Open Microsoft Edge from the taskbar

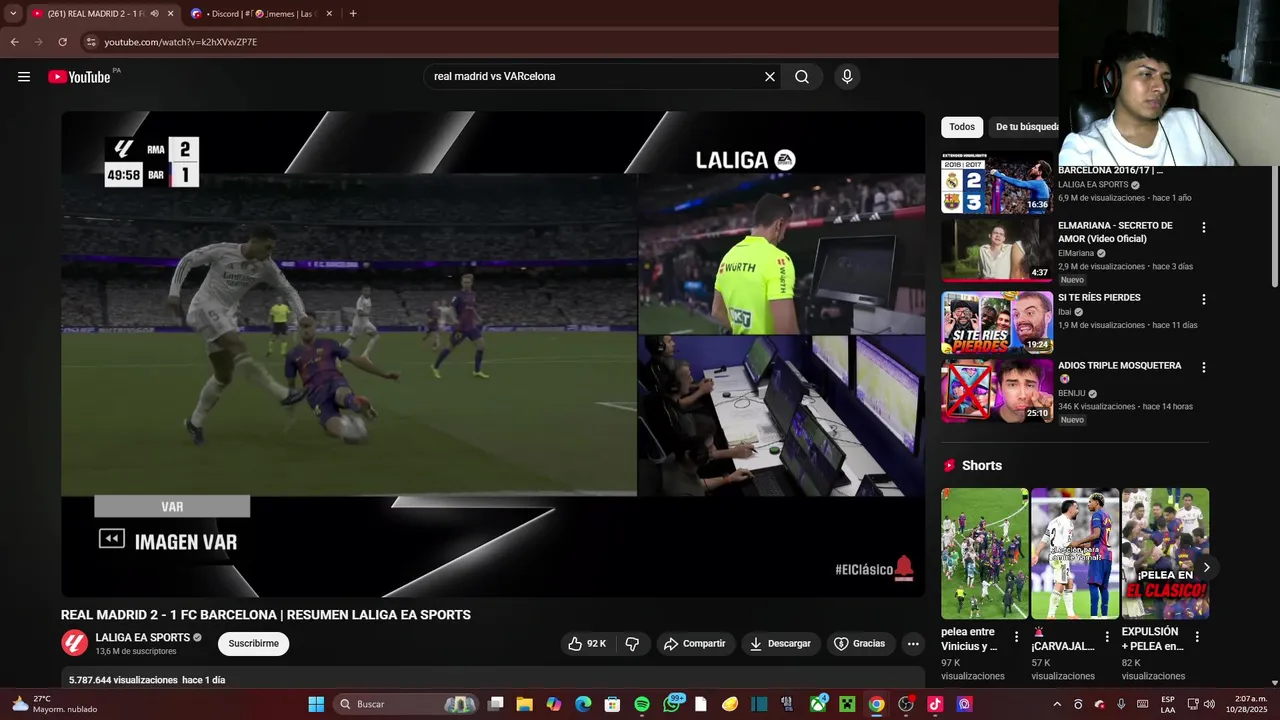(583, 704)
